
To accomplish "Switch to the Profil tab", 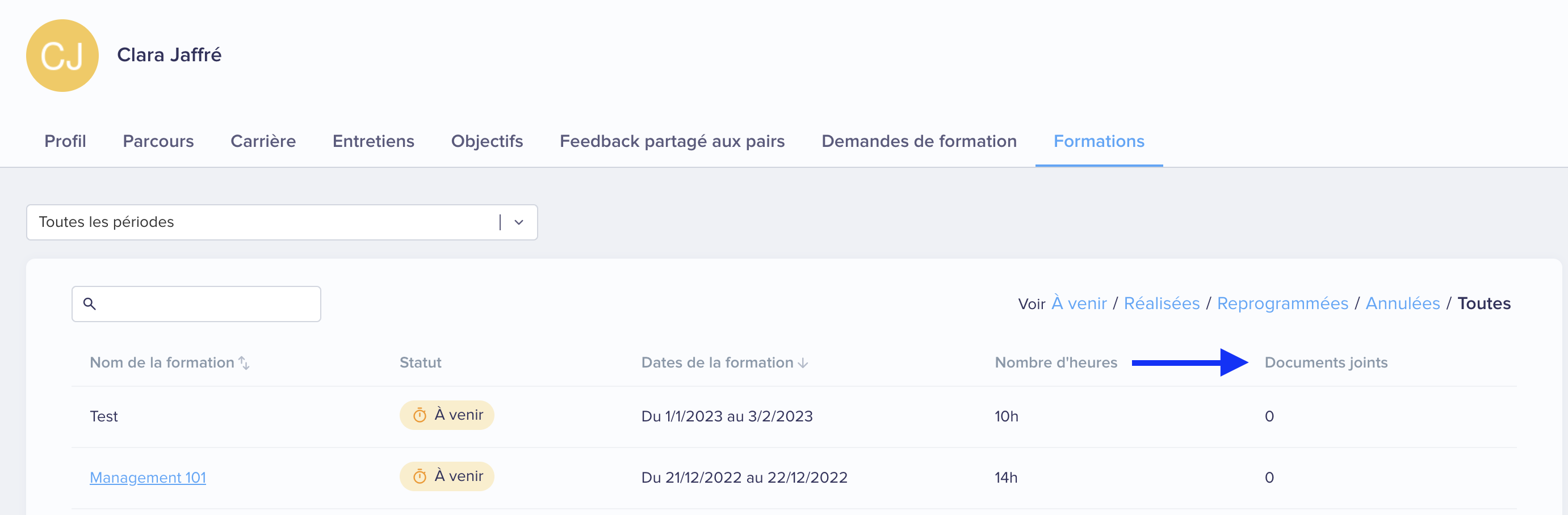I will 65,141.
